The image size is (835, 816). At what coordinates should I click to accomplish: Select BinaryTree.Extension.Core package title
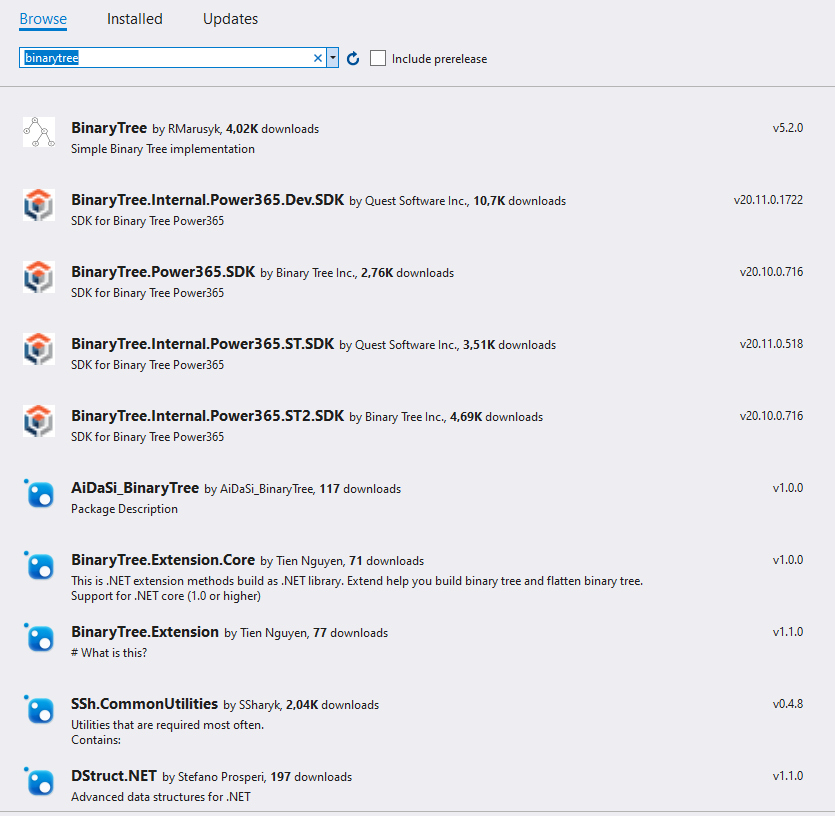click(163, 560)
